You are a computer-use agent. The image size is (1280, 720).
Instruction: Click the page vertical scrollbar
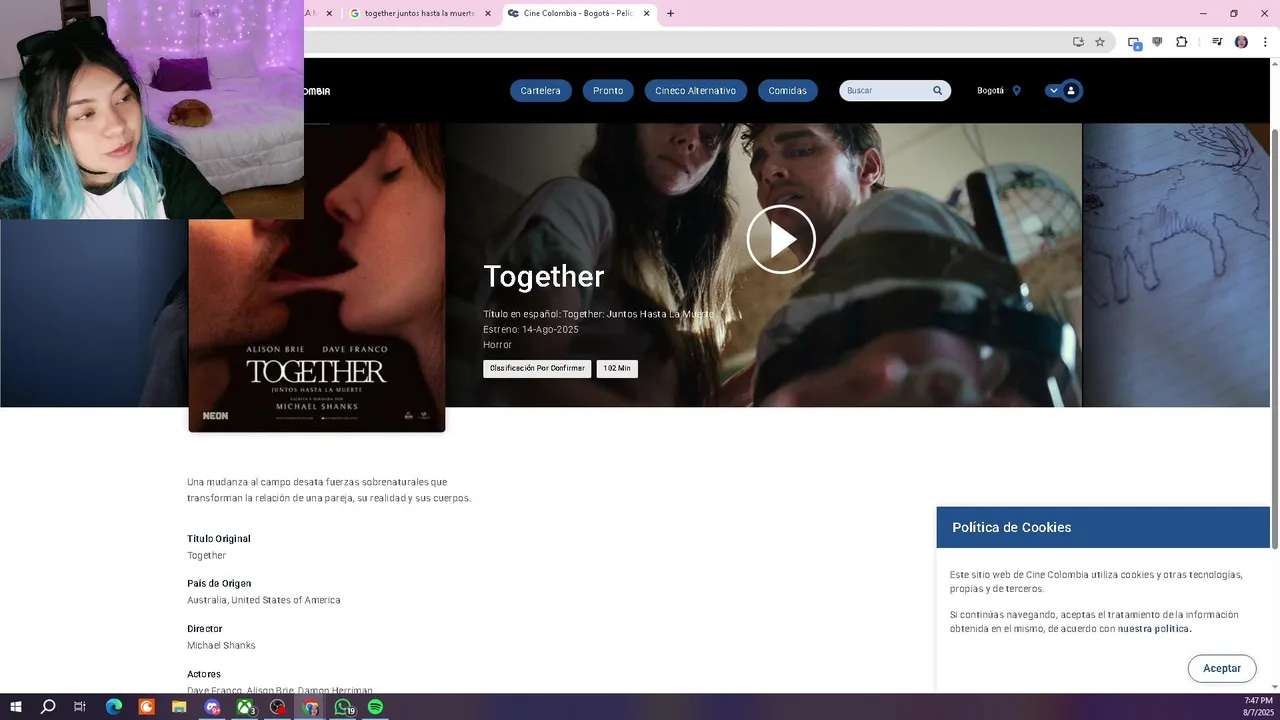click(x=1274, y=338)
